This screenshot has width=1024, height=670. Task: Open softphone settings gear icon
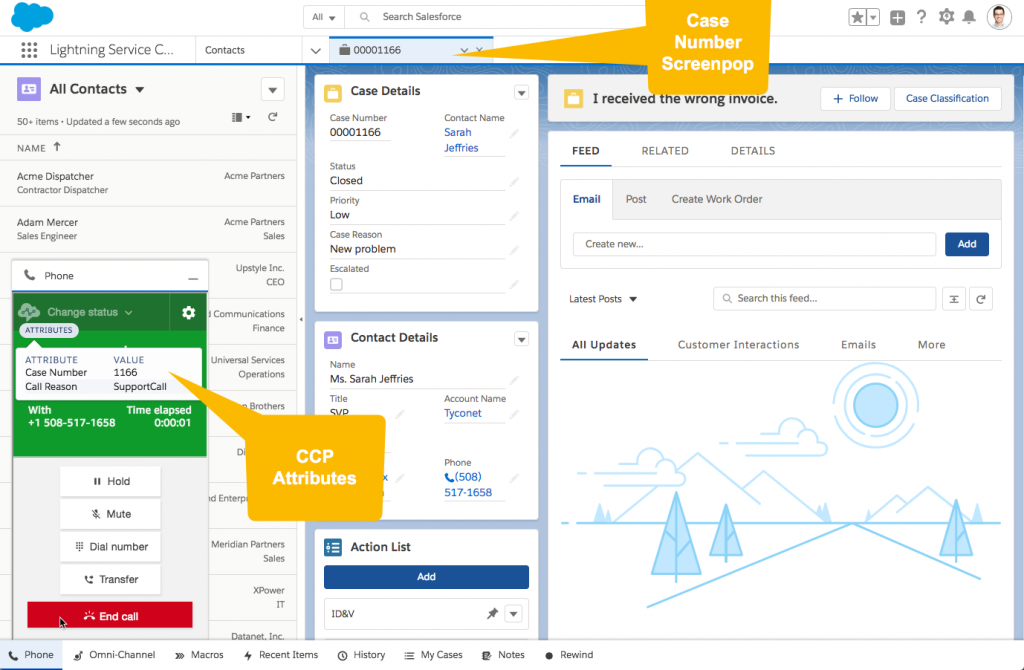[189, 312]
